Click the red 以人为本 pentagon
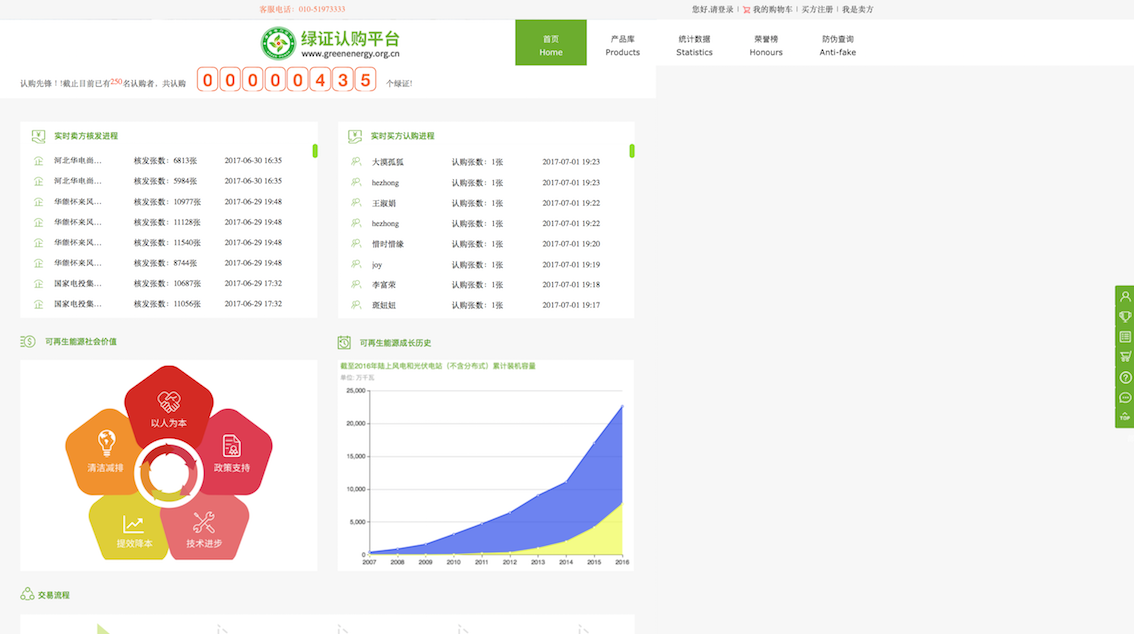This screenshot has height=634, width=1134. point(169,405)
